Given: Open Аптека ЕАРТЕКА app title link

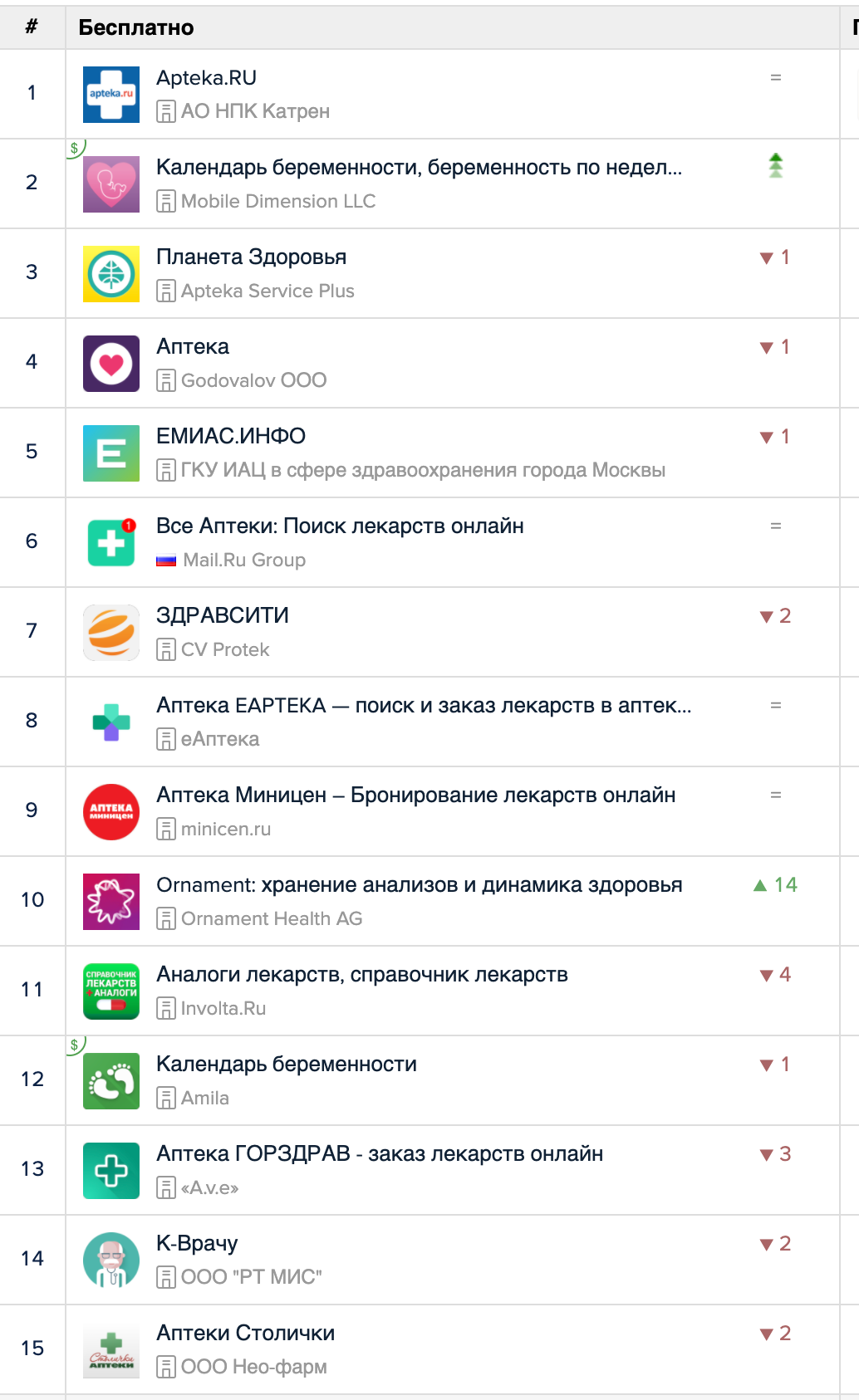Looking at the screenshot, I should coord(424,706).
